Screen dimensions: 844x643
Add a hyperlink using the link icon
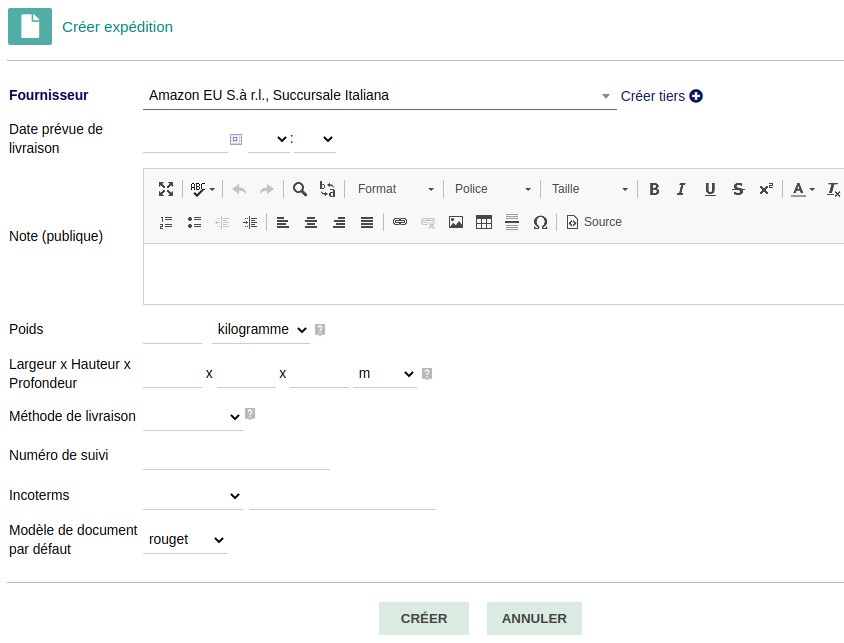click(400, 222)
